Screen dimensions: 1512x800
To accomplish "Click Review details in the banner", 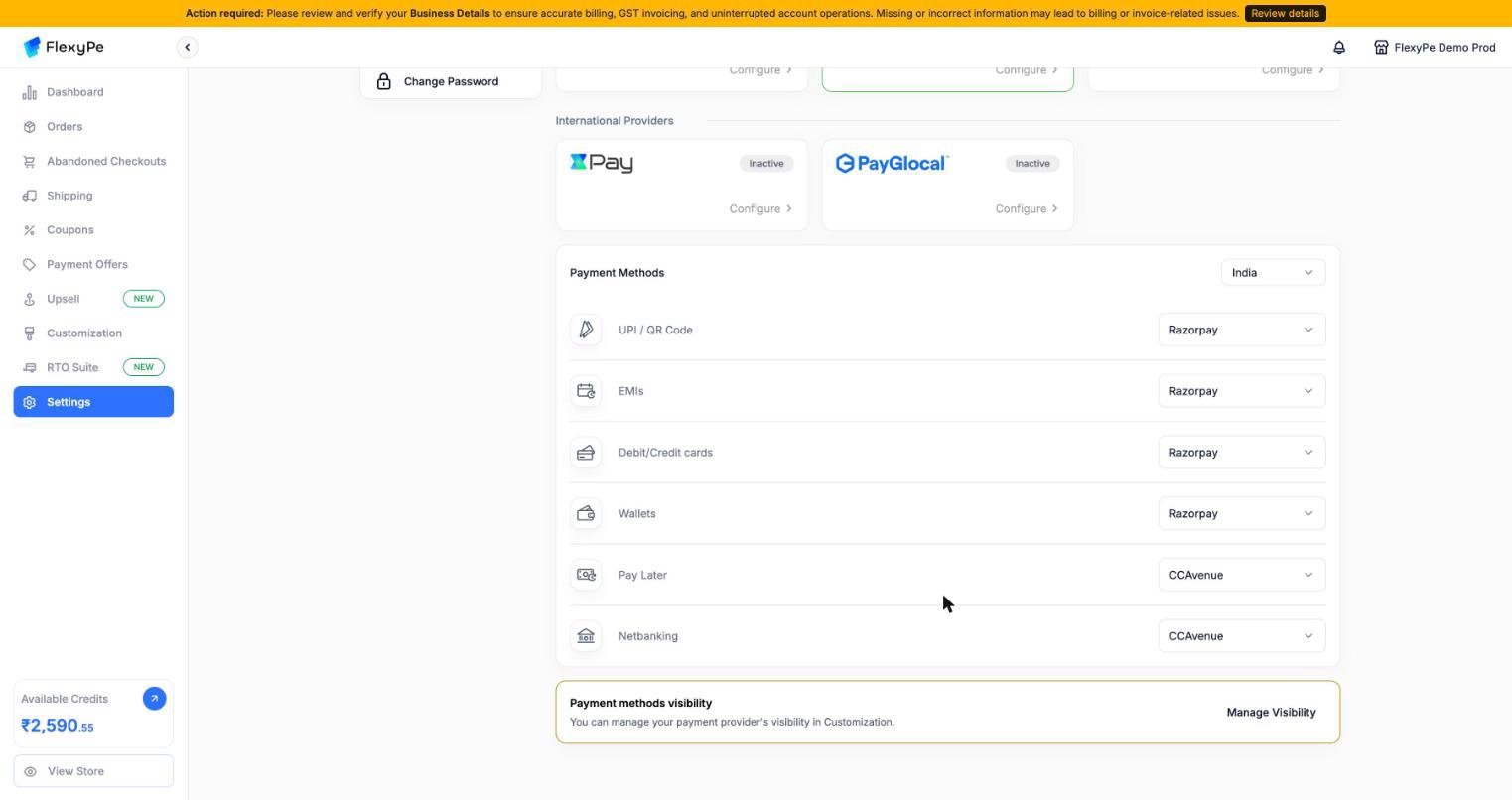I will point(1285,13).
